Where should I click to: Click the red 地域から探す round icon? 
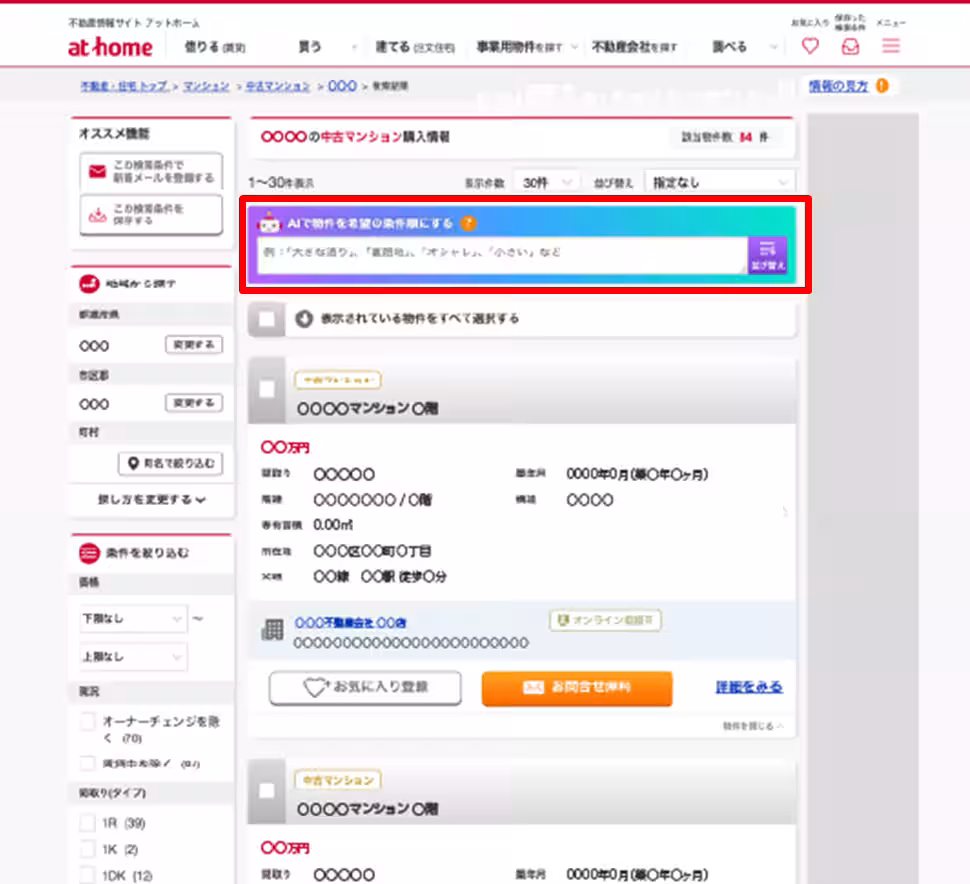tap(90, 284)
